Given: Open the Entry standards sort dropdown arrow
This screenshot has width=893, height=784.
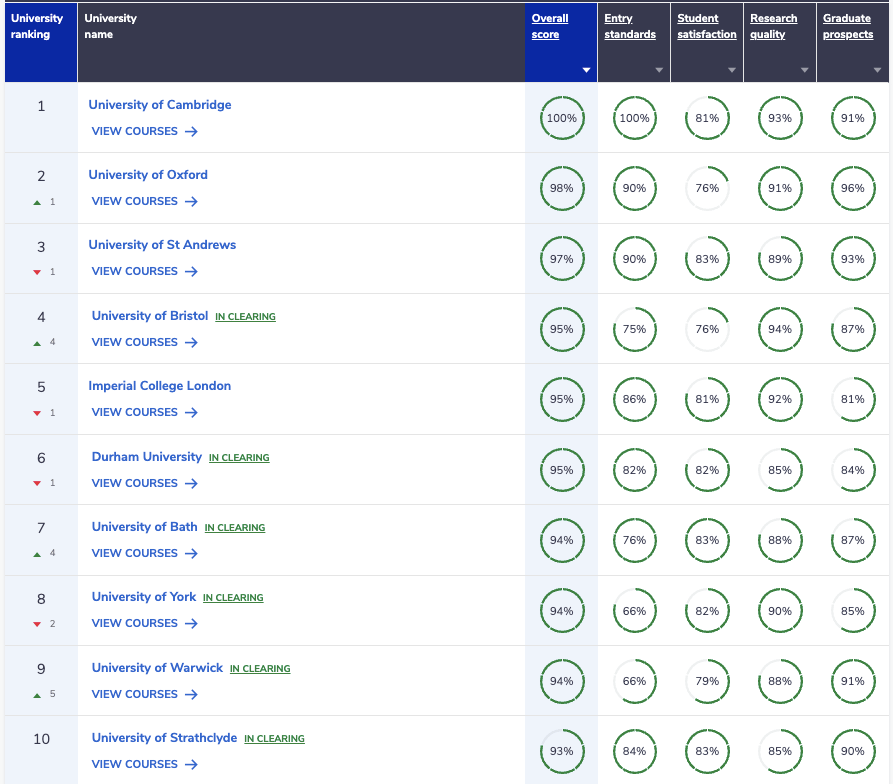Looking at the screenshot, I should click(659, 70).
